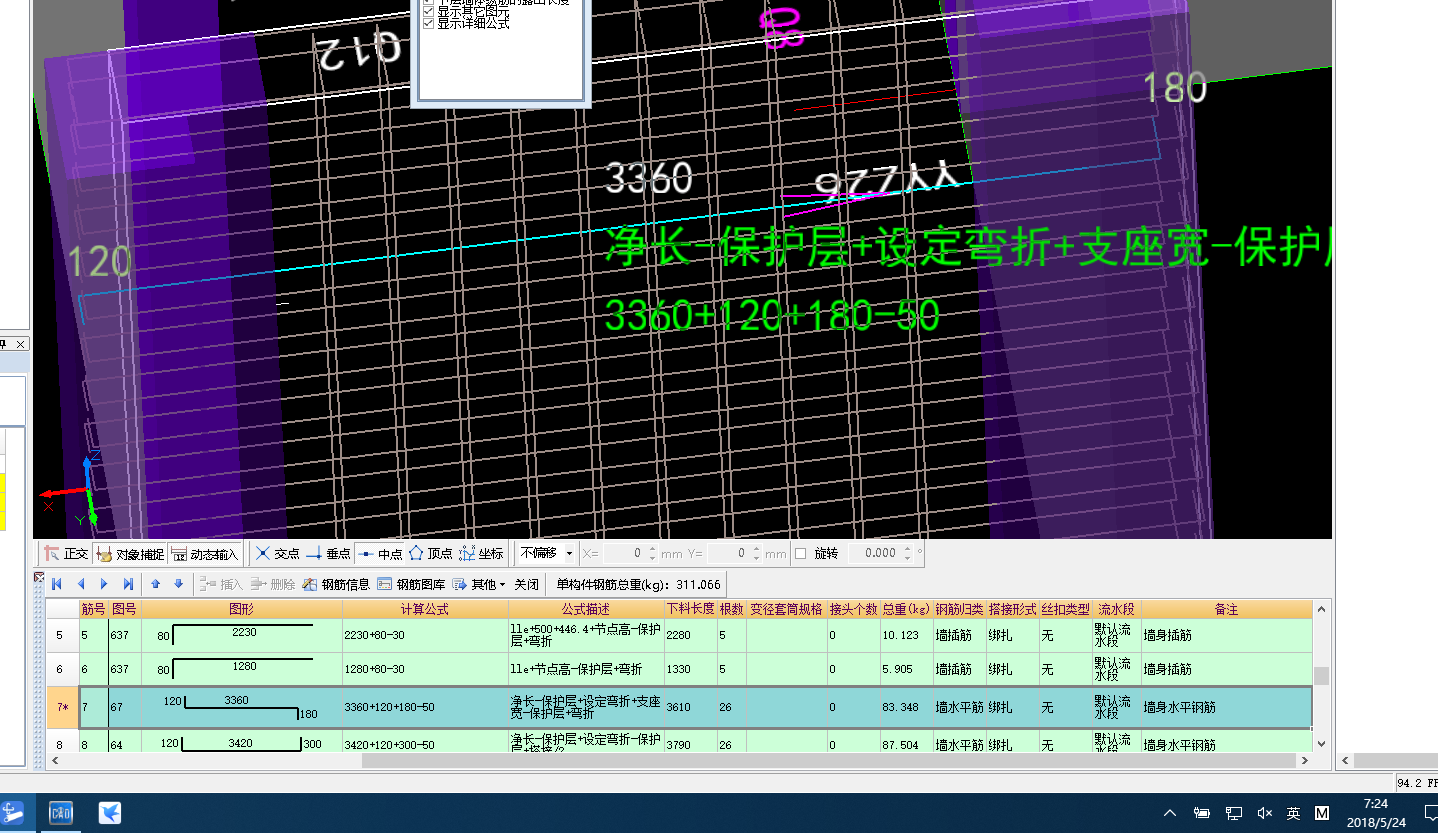Move rebar row up arrow
1438x833 pixels.
click(156, 584)
